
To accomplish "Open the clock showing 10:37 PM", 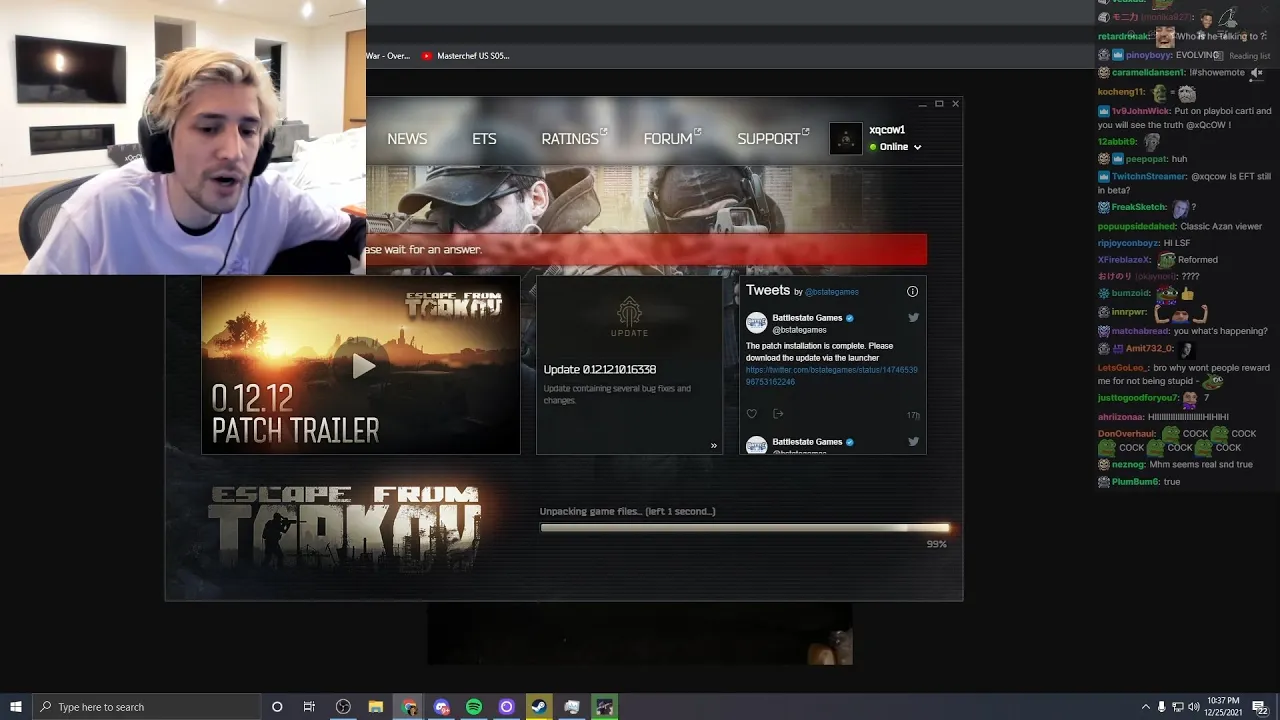I will [x=1224, y=707].
